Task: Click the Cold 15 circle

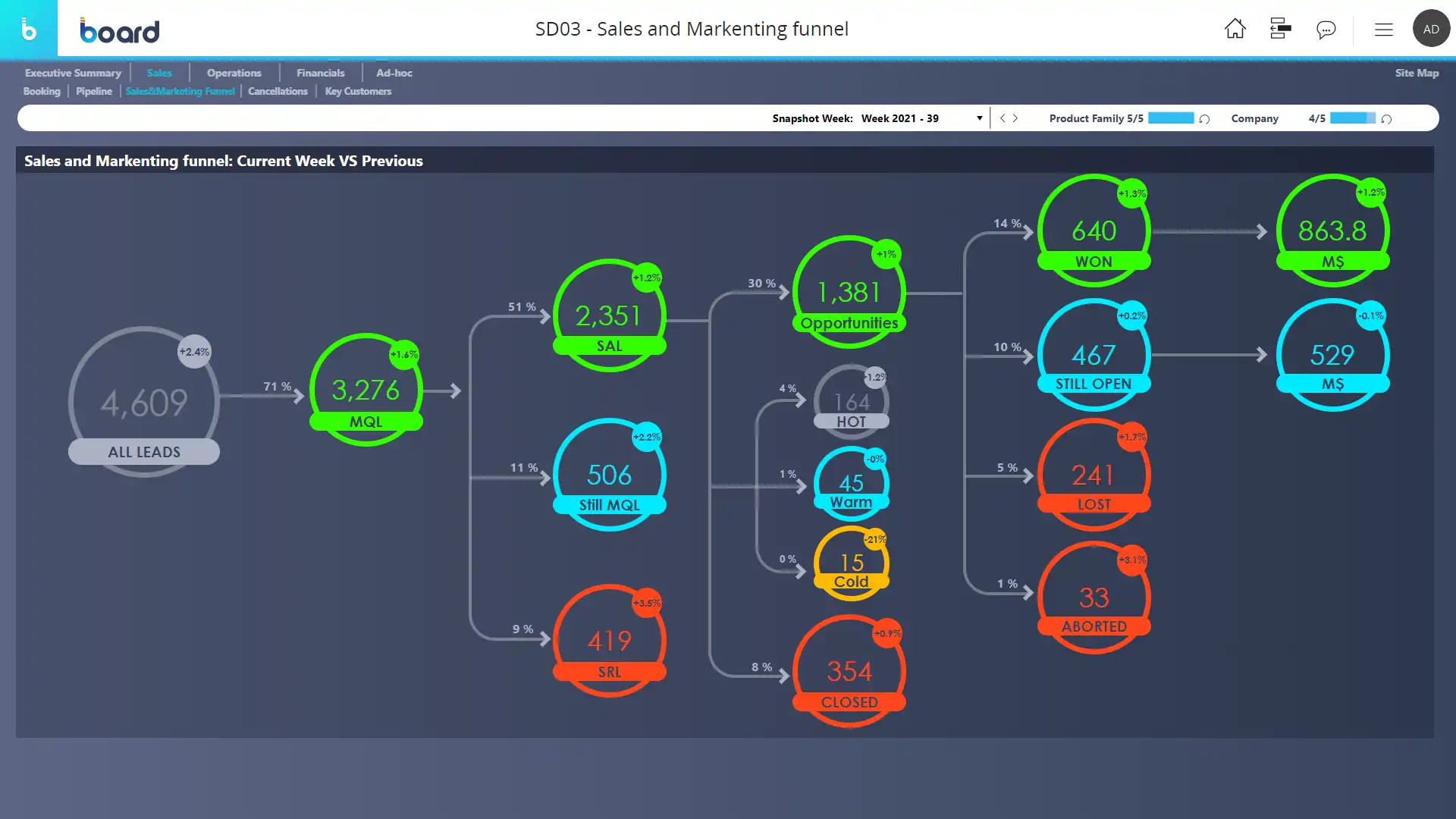Action: (852, 563)
